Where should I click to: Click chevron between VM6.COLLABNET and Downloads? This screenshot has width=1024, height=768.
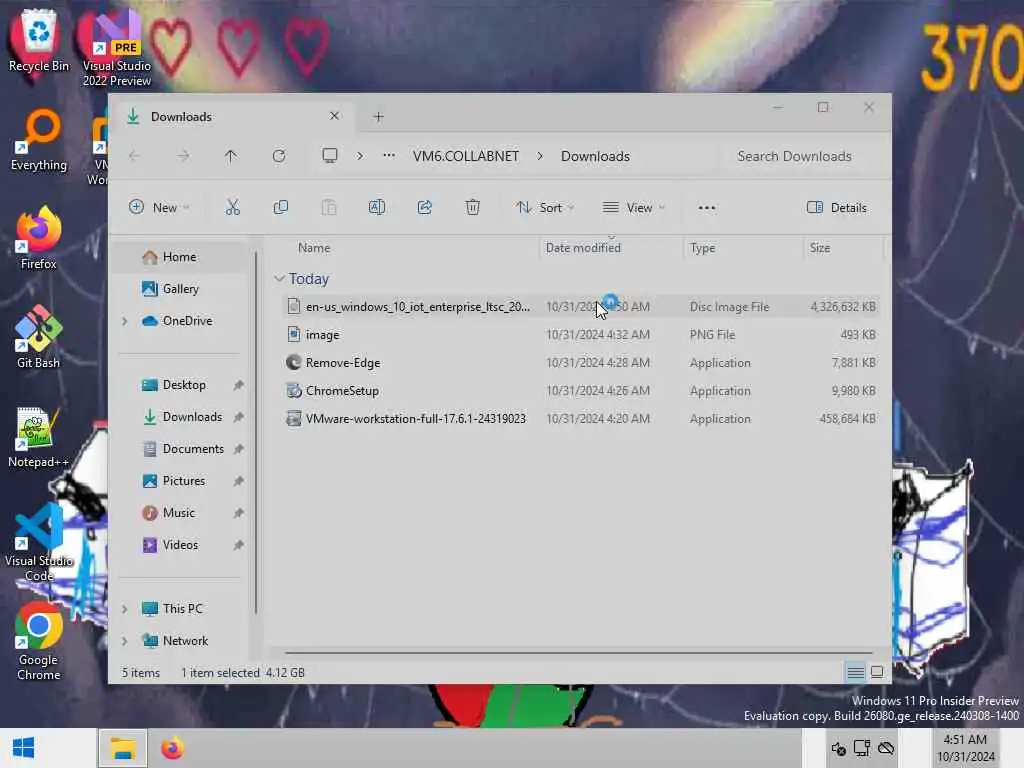click(540, 156)
